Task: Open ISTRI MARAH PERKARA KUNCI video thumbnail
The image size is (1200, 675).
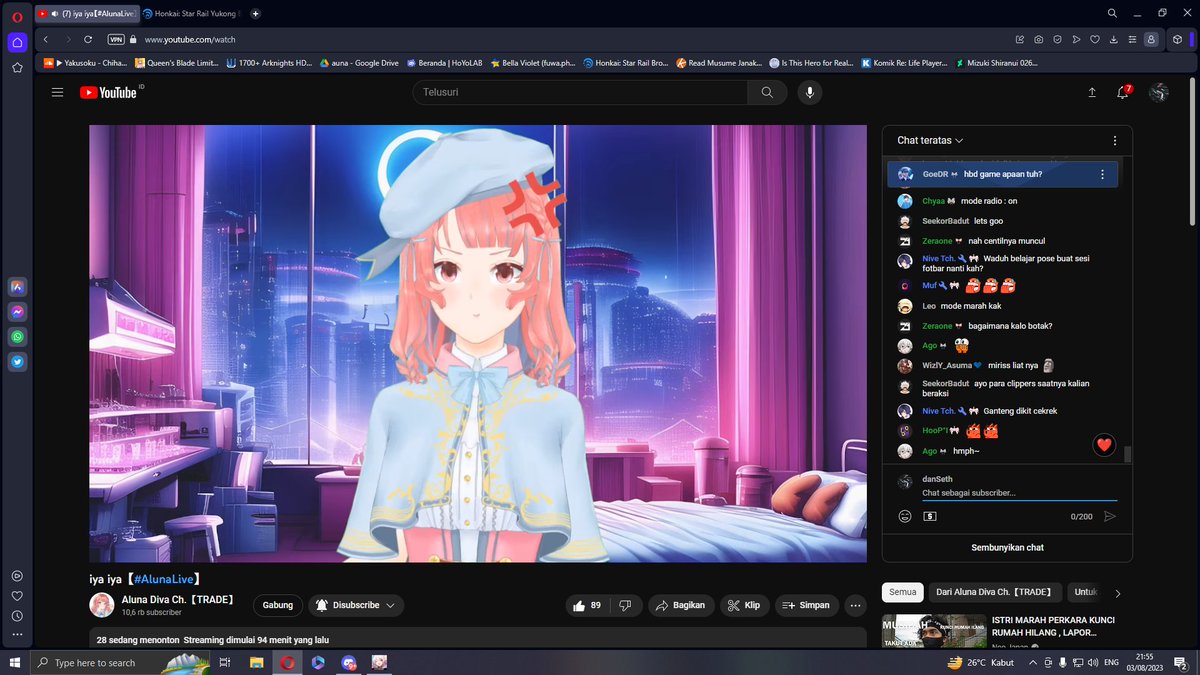Action: (932, 629)
